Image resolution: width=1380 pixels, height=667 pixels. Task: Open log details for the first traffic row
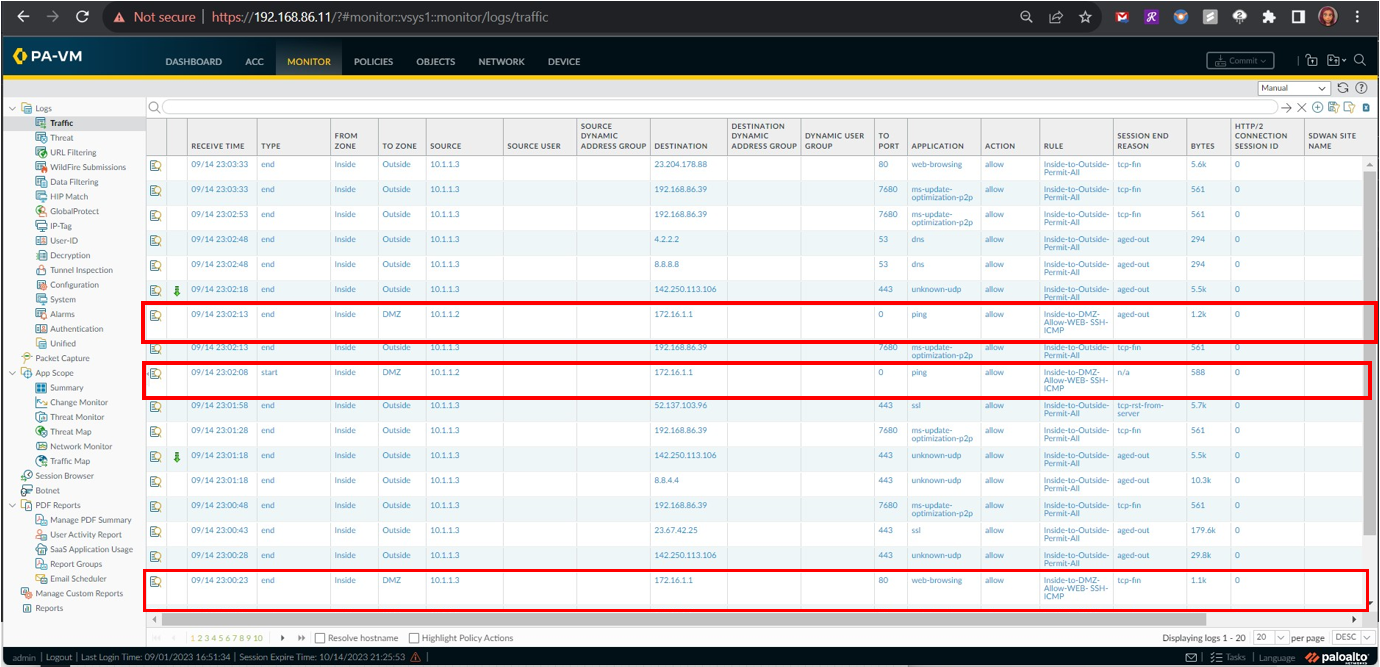click(x=155, y=164)
